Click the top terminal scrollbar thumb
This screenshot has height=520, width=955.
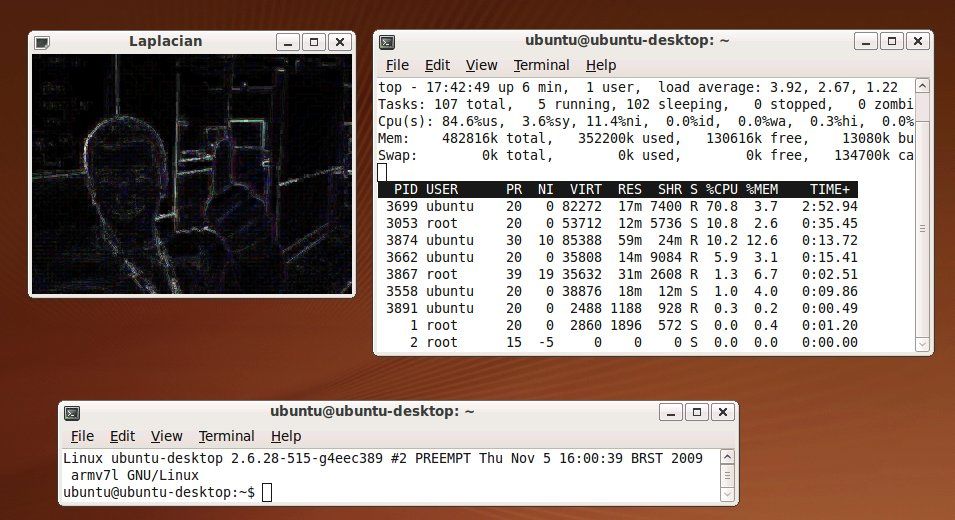click(923, 228)
